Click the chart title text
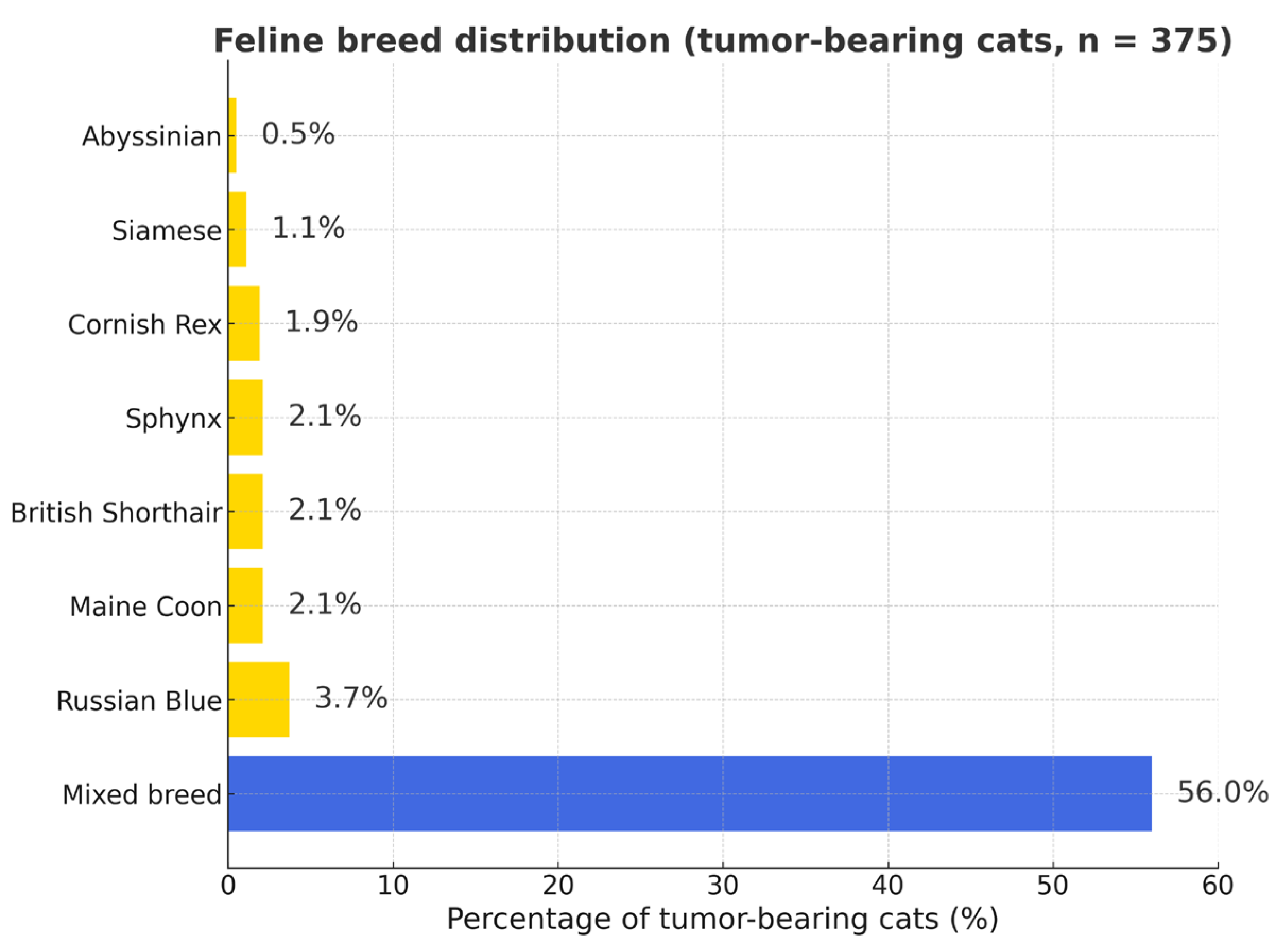Image resolution: width=1285 pixels, height=952 pixels. (x=722, y=41)
